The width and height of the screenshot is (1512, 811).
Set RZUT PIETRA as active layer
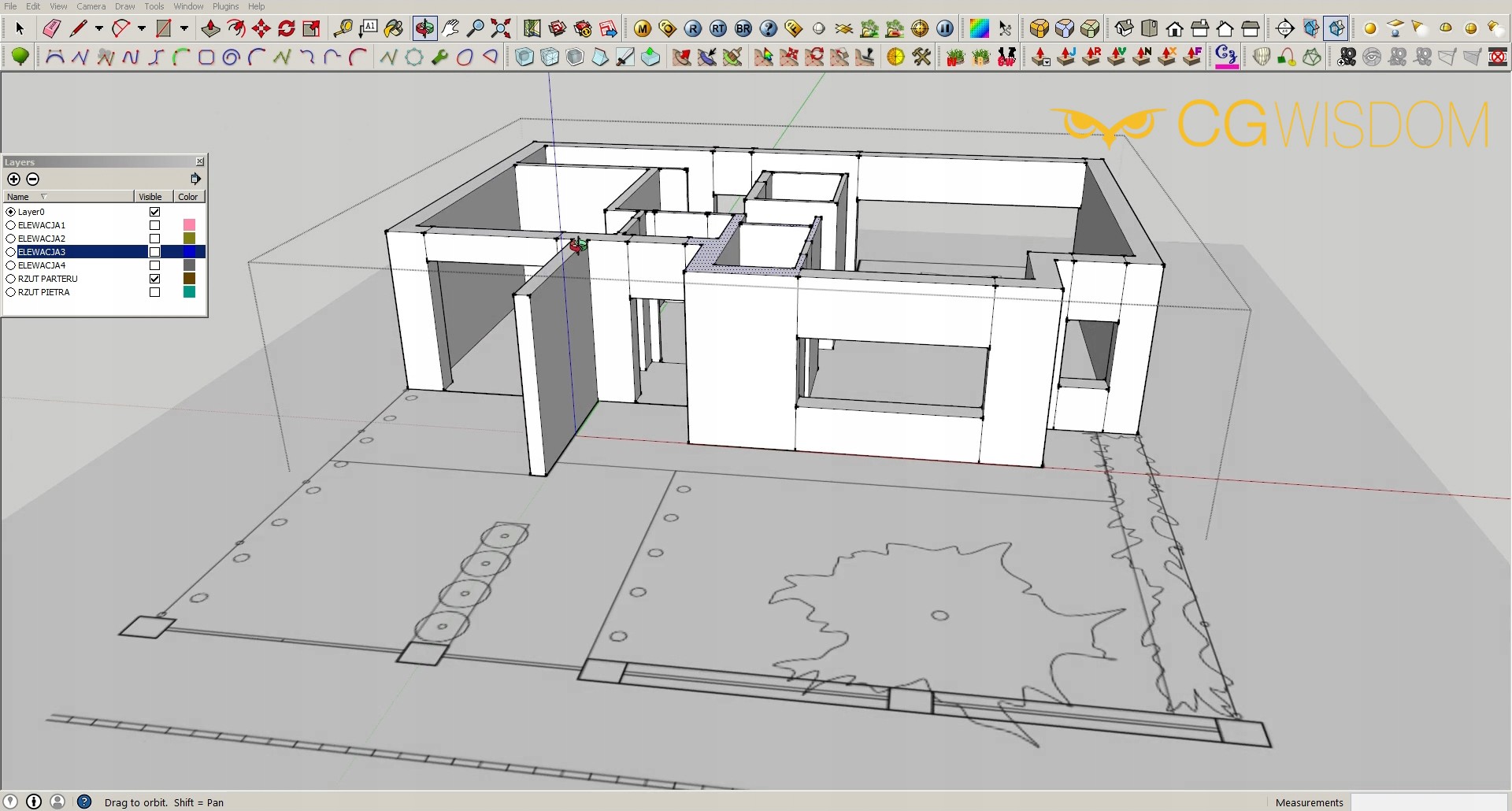(x=11, y=292)
